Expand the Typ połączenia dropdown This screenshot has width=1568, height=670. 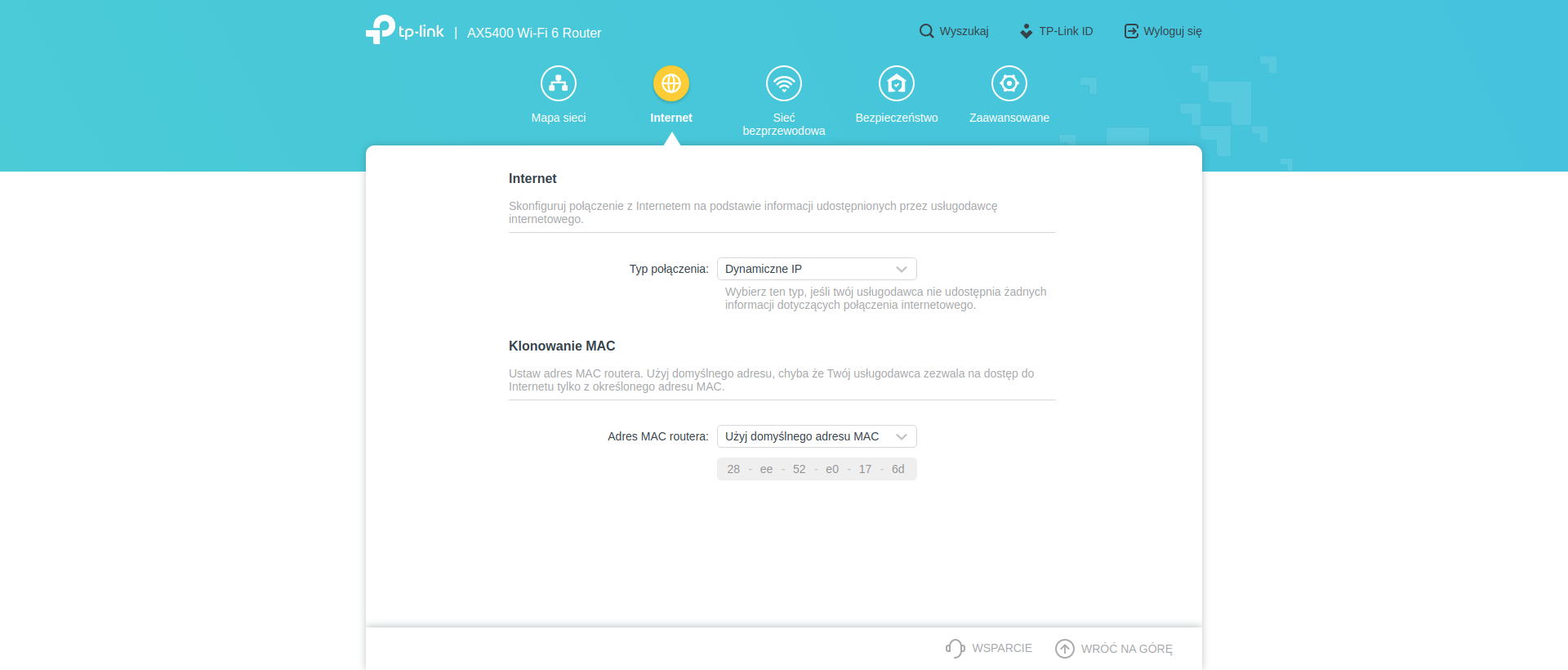816,269
